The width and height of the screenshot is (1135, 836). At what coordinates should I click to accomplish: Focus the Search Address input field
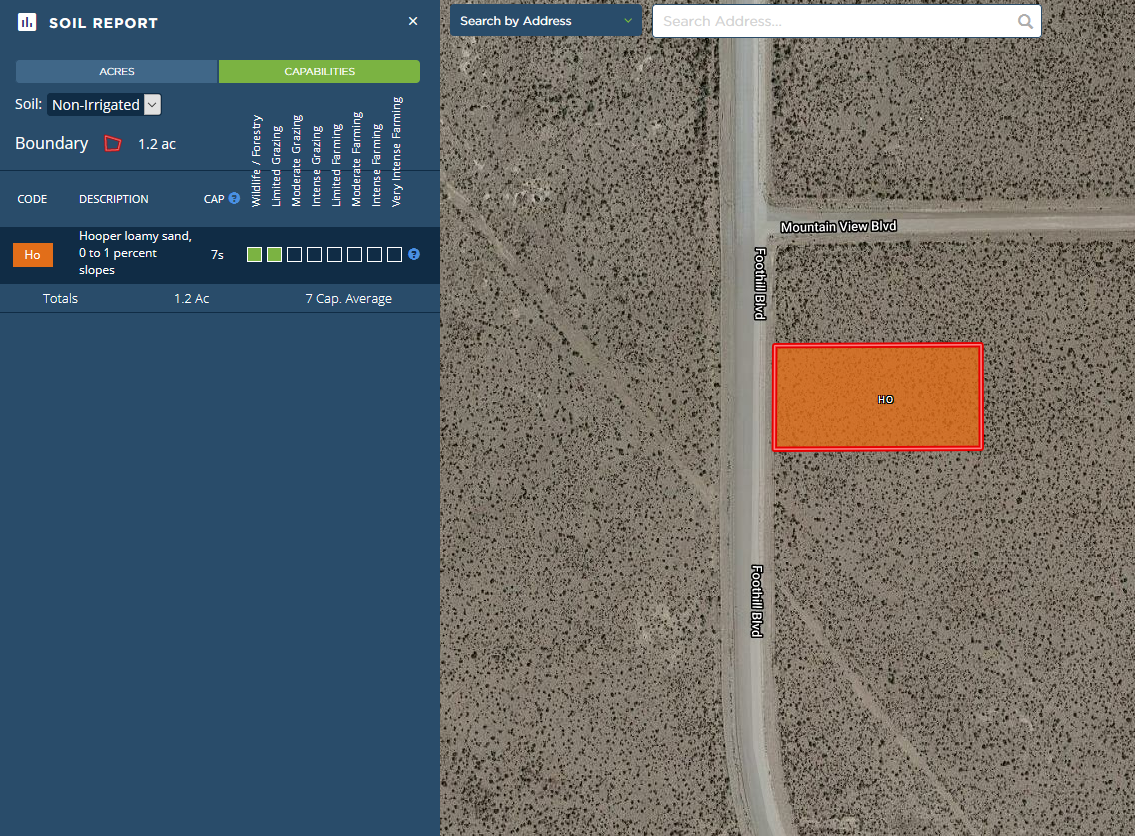pos(835,21)
